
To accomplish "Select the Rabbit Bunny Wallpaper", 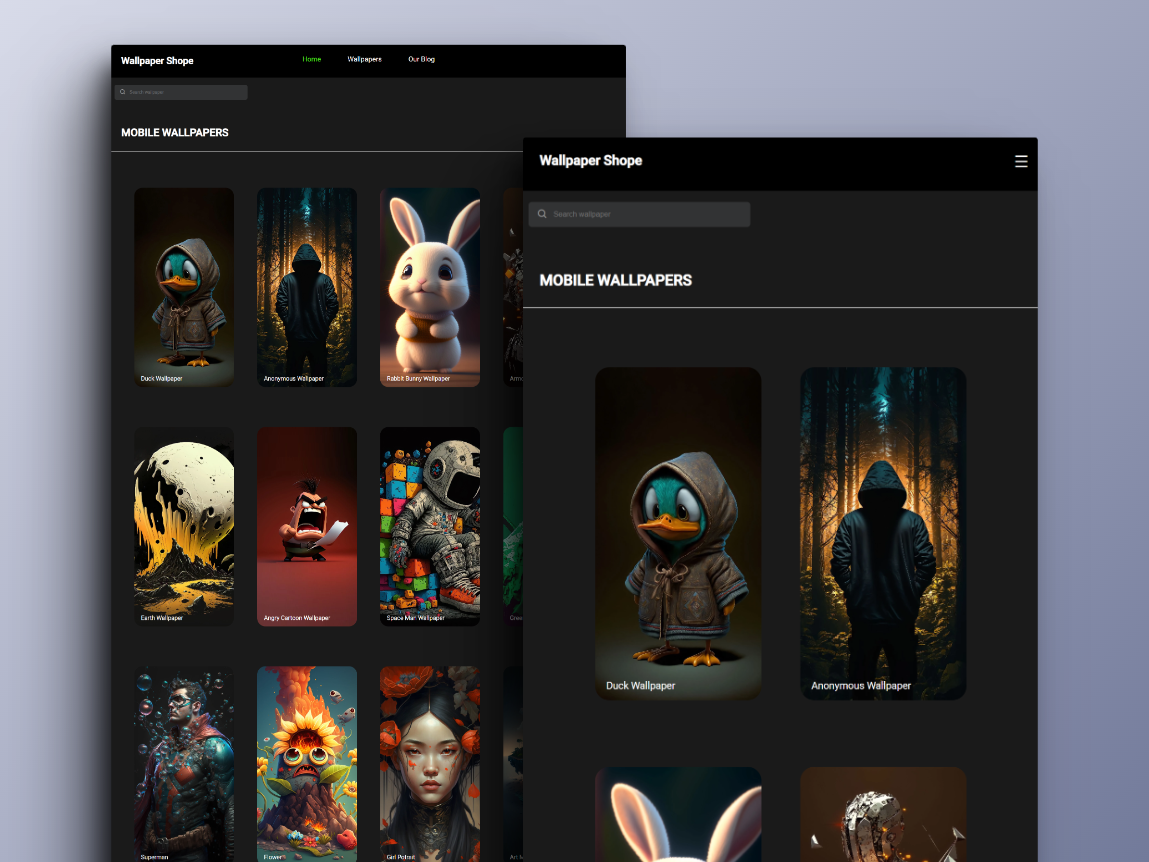I will pos(429,287).
